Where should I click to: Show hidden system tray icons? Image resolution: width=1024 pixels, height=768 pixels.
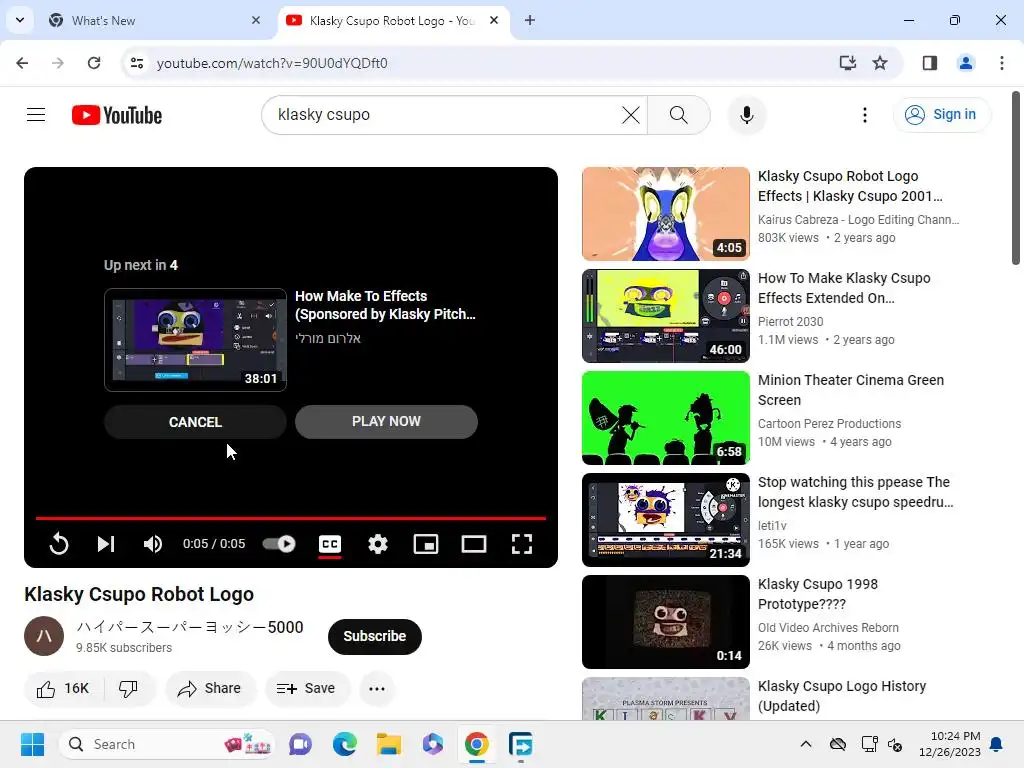[x=806, y=744]
